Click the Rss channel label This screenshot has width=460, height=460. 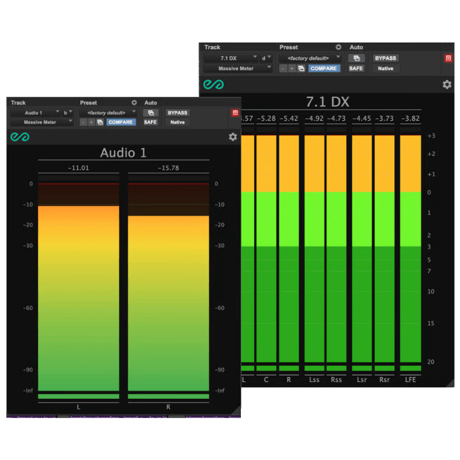(336, 380)
